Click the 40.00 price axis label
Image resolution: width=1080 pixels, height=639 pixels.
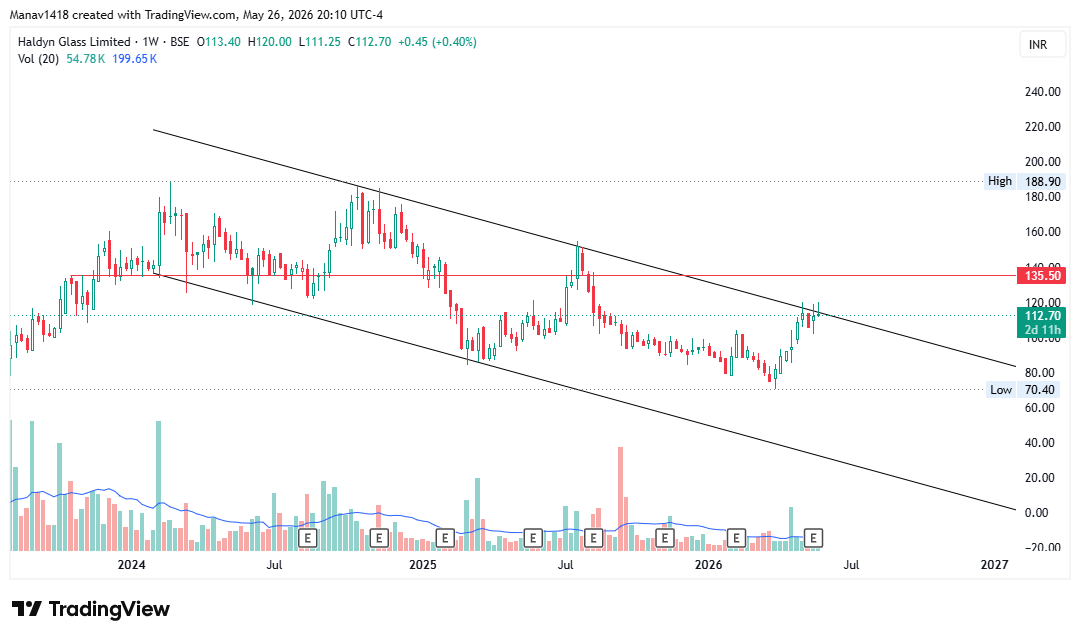[1039, 443]
